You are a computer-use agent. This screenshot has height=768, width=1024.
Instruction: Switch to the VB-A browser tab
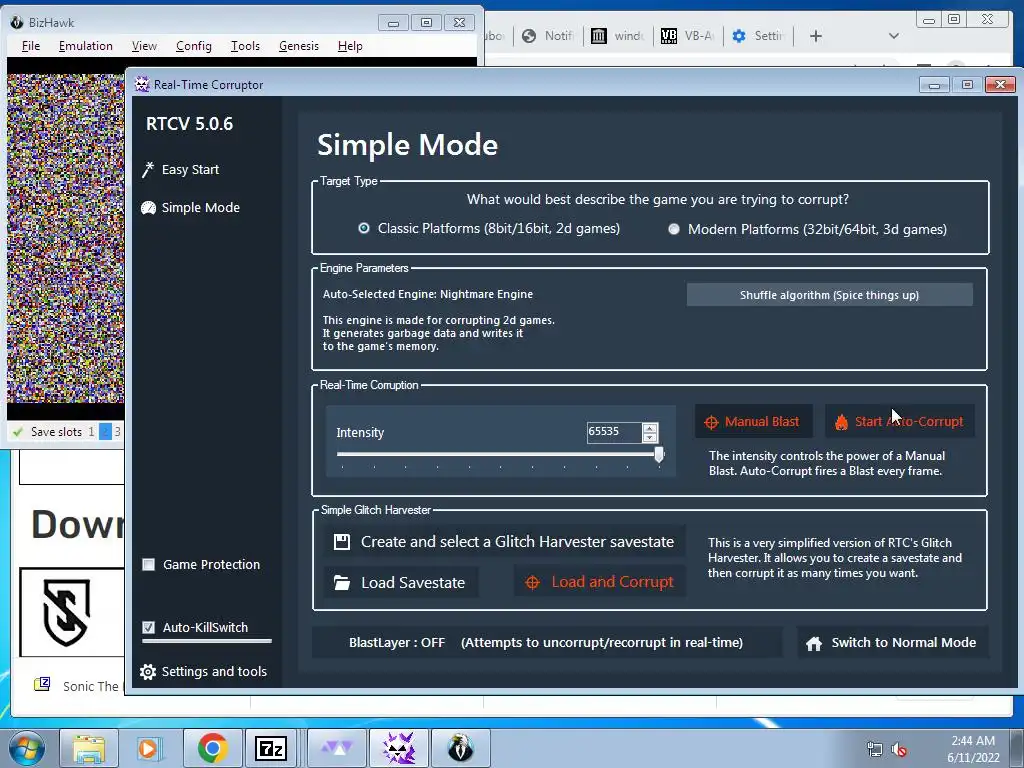click(687, 36)
